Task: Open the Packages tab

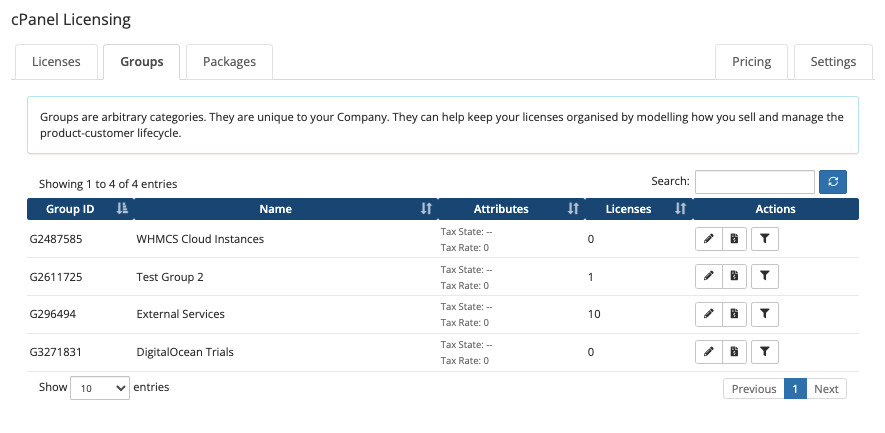Action: (x=229, y=62)
